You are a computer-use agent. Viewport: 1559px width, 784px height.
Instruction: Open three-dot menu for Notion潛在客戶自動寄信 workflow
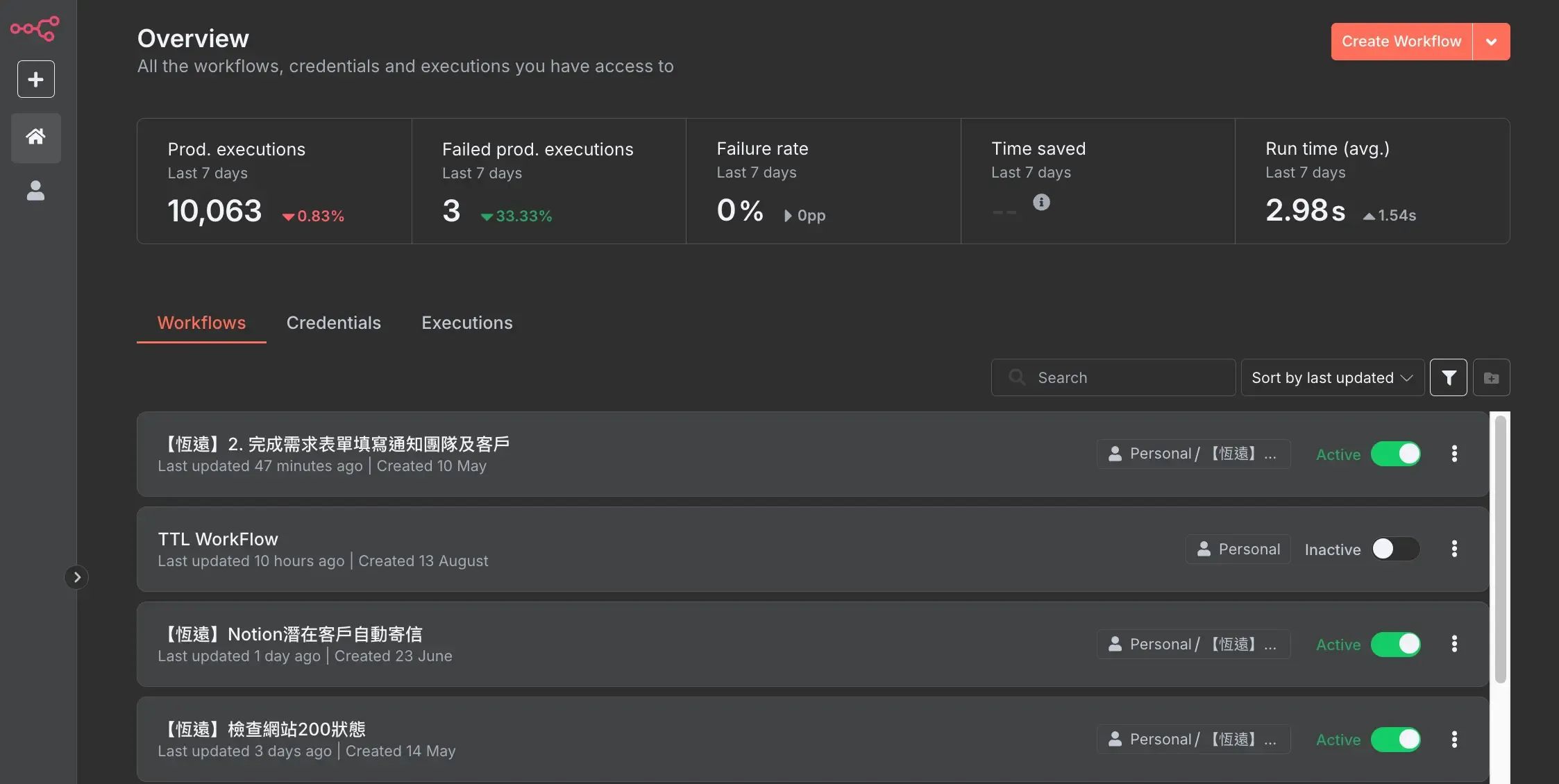[x=1454, y=644]
